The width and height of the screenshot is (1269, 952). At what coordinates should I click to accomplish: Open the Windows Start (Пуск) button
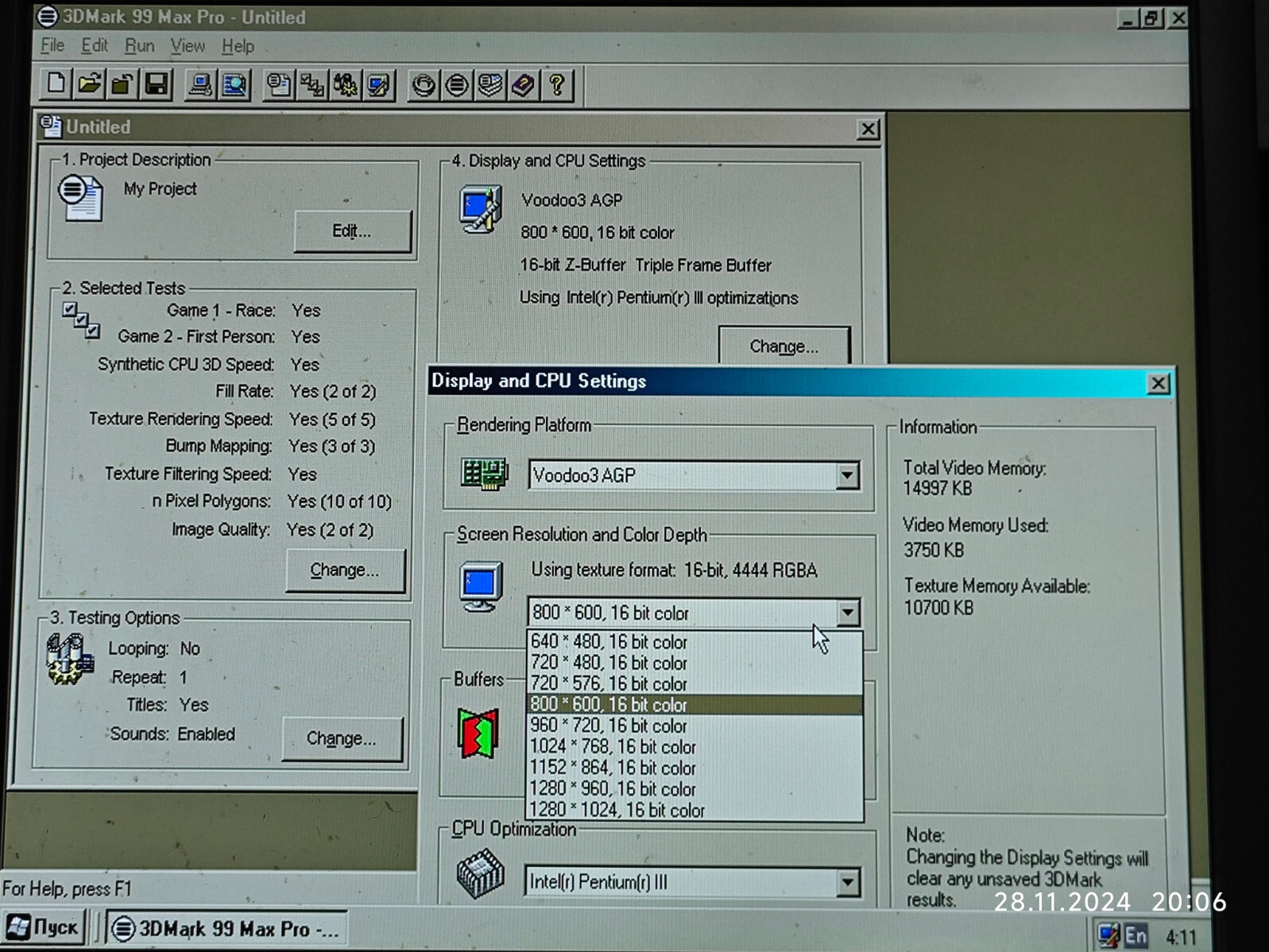pos(44,927)
